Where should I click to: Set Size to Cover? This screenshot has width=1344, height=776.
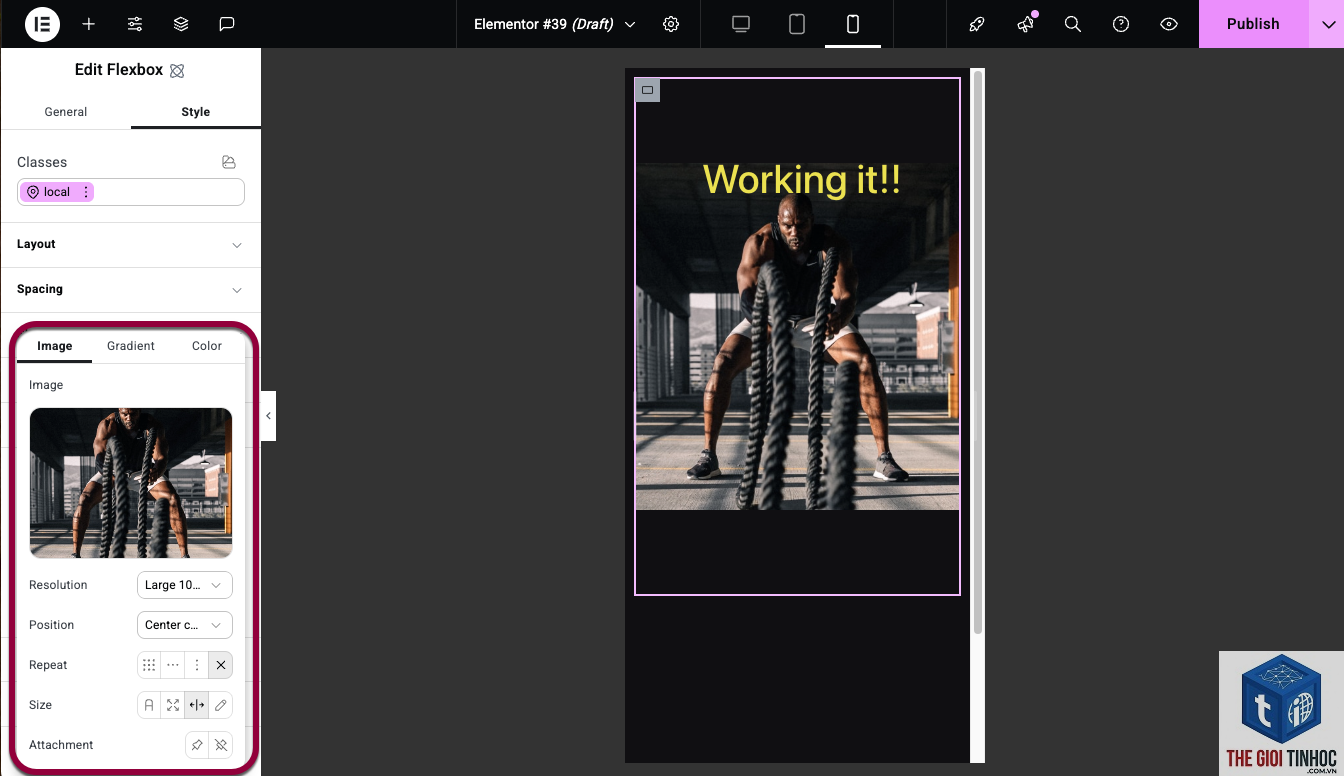173,705
